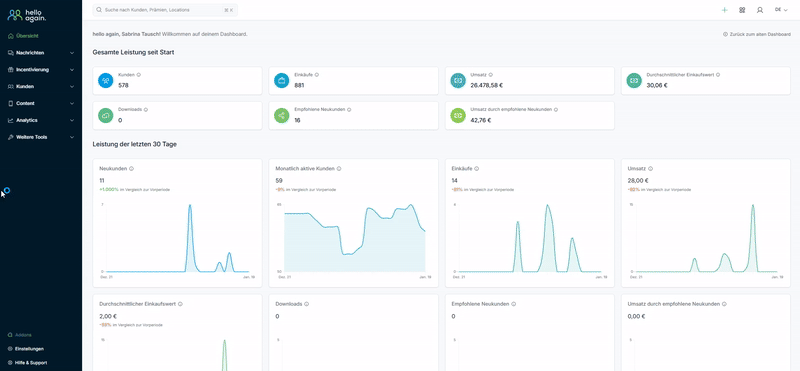Click info icon beside Empfohlene Neukunden 16
800x371 pixels.
coord(349,109)
